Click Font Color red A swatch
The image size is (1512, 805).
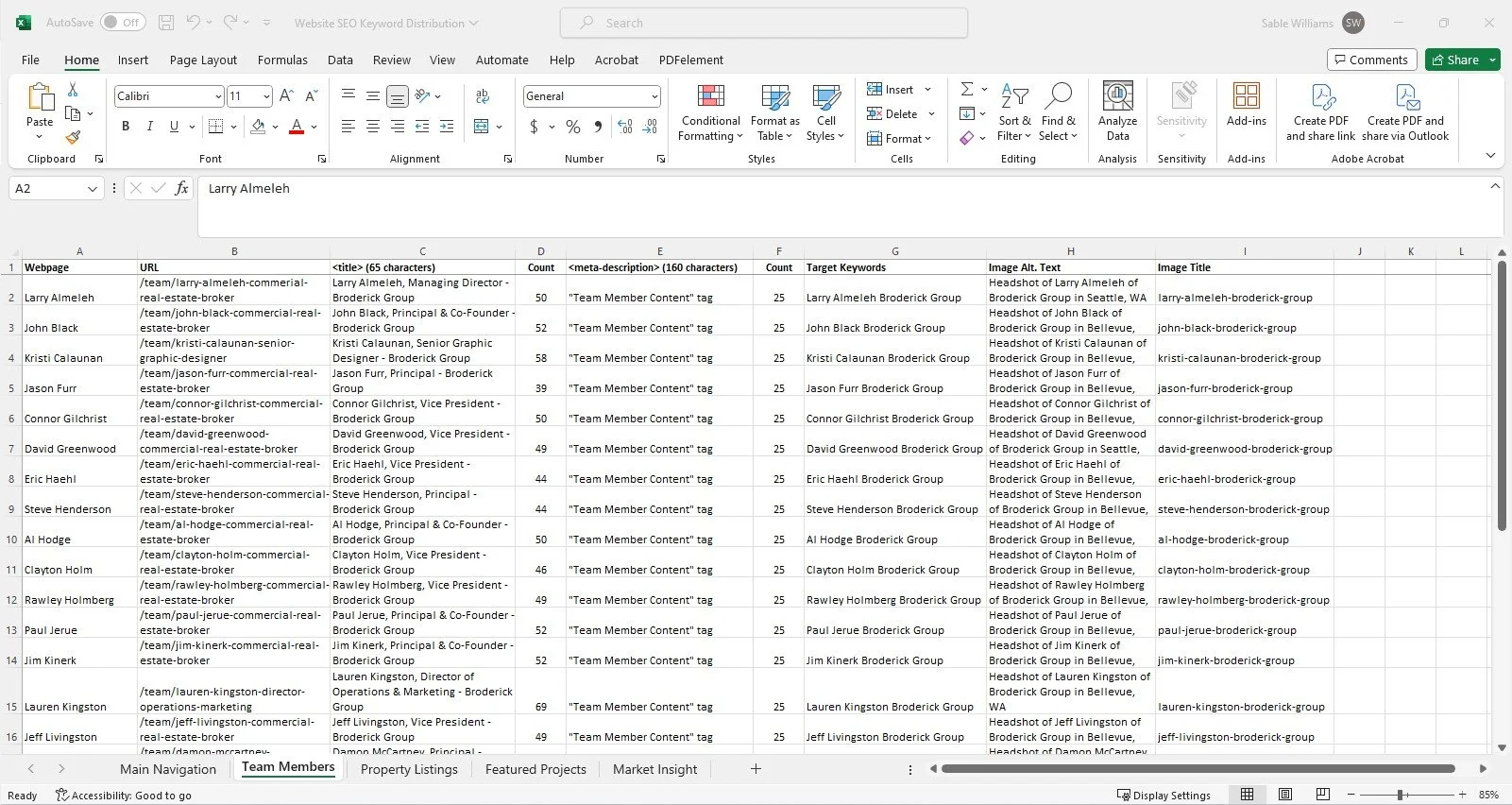[297, 126]
